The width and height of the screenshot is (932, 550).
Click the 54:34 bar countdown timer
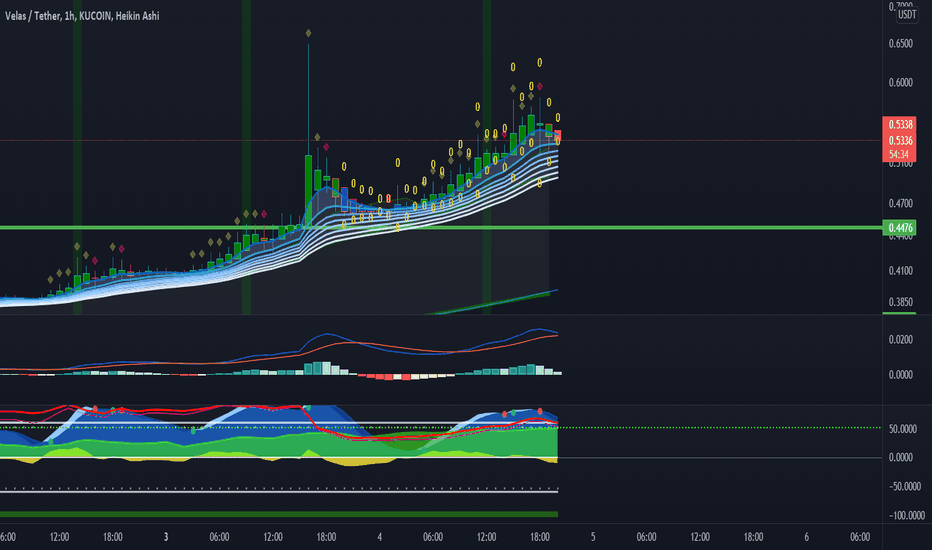[899, 155]
